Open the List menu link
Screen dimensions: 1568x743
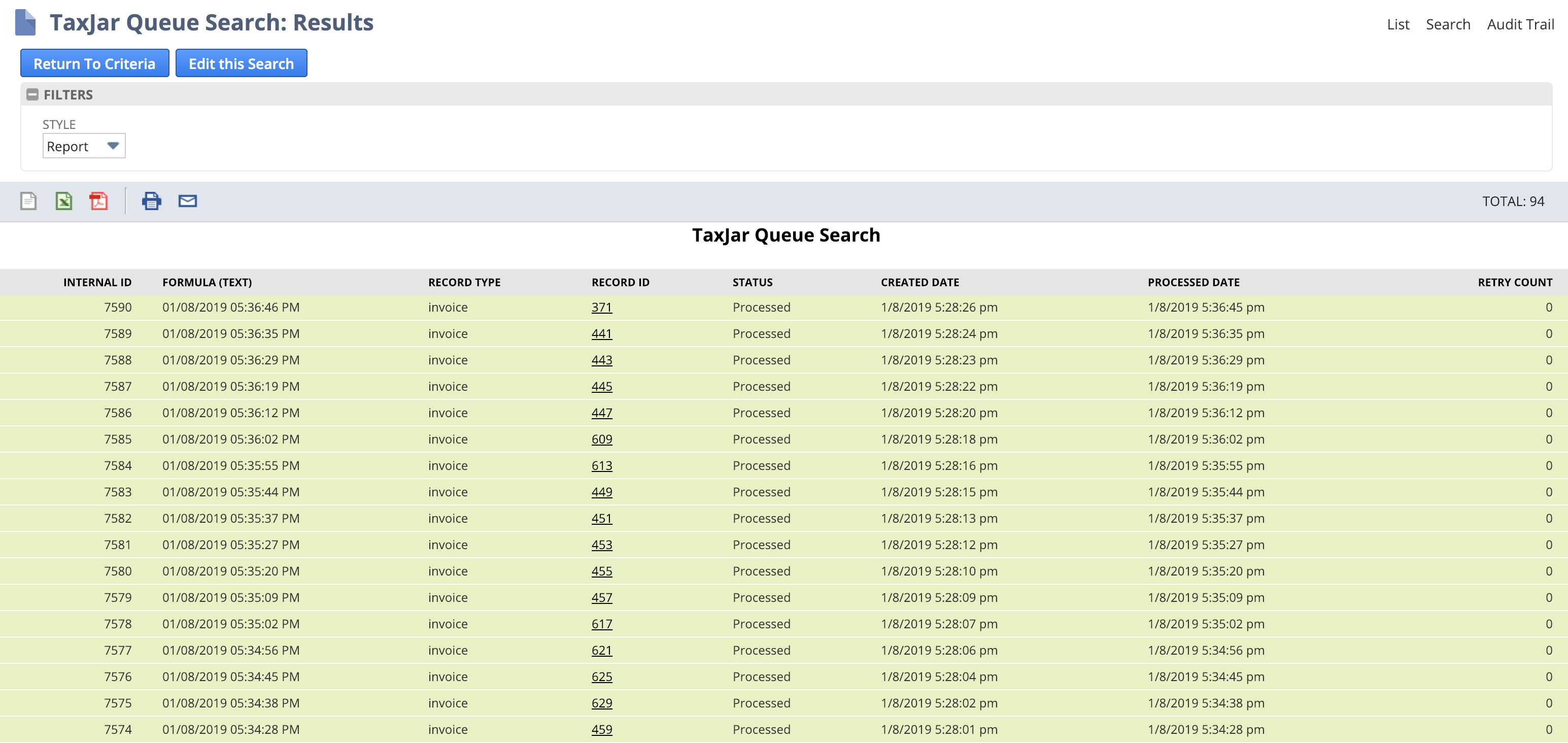1398,24
